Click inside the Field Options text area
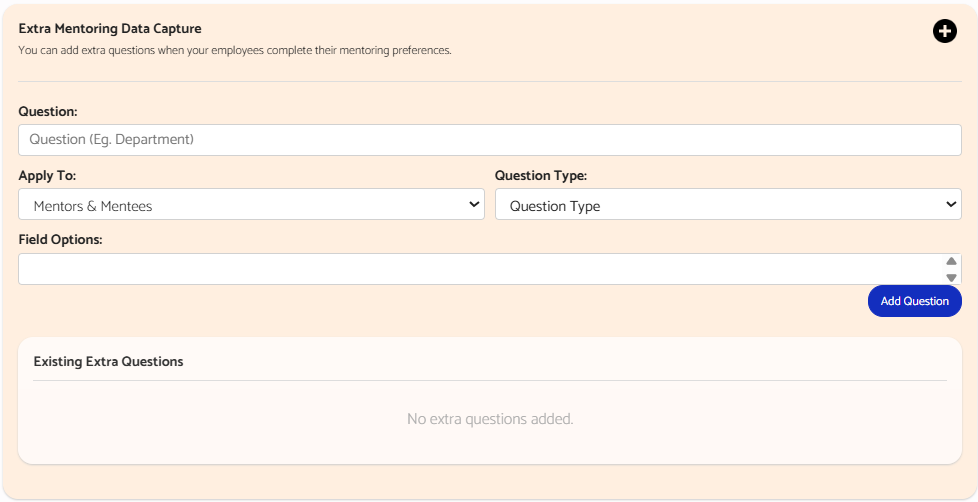 point(481,269)
